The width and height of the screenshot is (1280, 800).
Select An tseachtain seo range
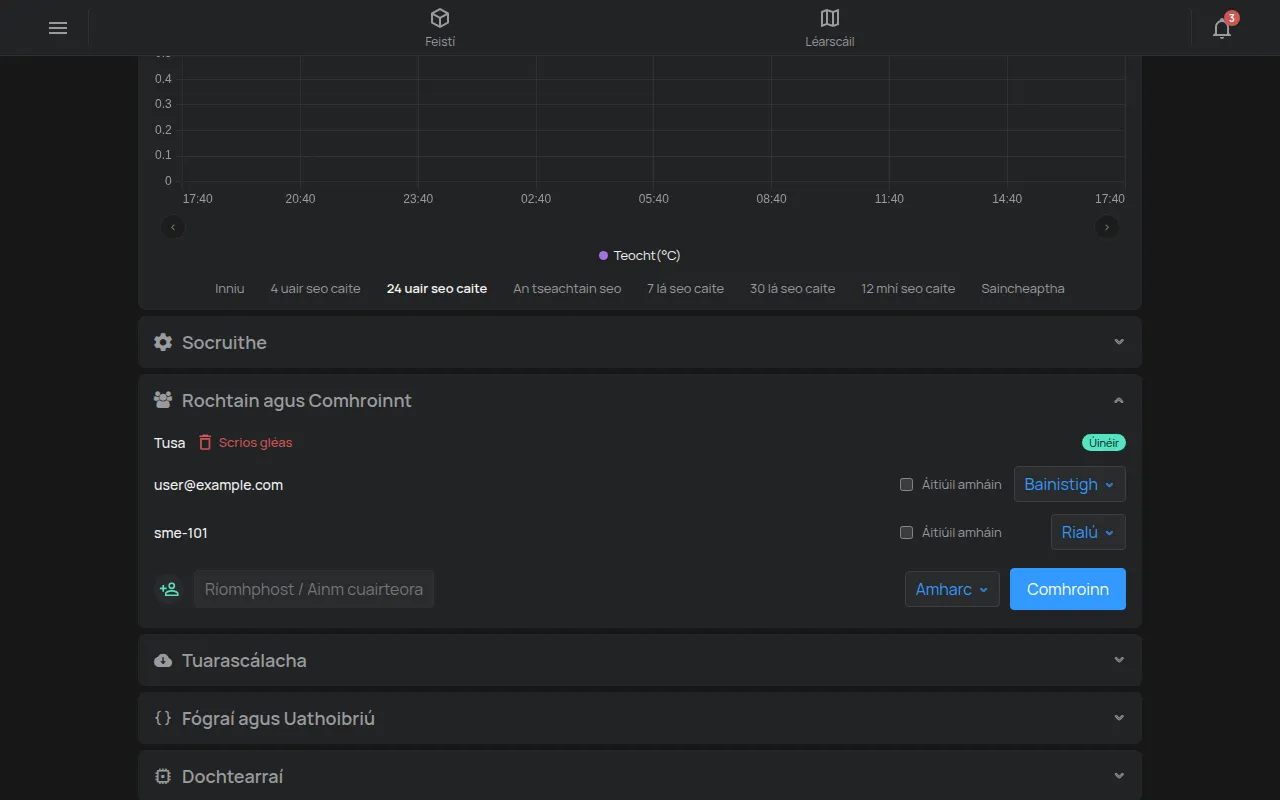click(567, 289)
